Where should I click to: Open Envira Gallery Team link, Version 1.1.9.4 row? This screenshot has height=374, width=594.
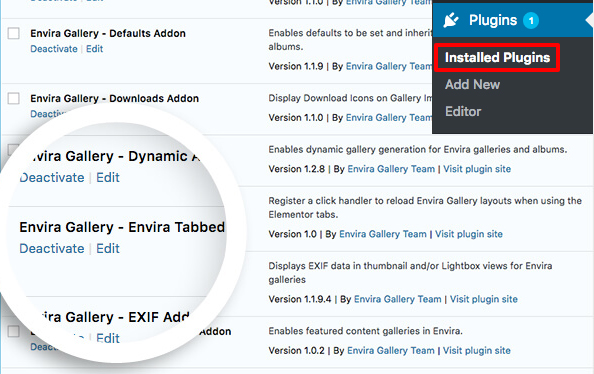[x=397, y=299]
